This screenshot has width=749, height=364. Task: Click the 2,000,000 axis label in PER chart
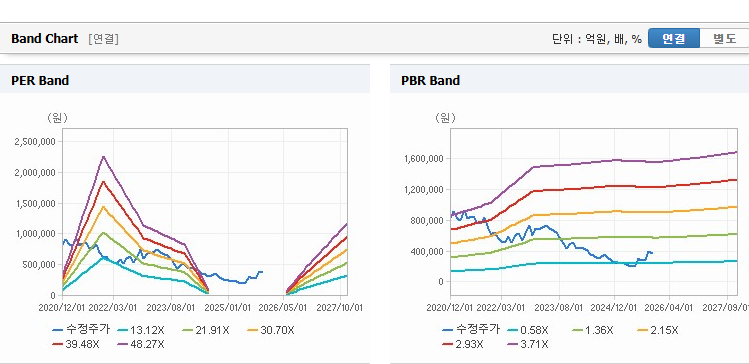35,172
